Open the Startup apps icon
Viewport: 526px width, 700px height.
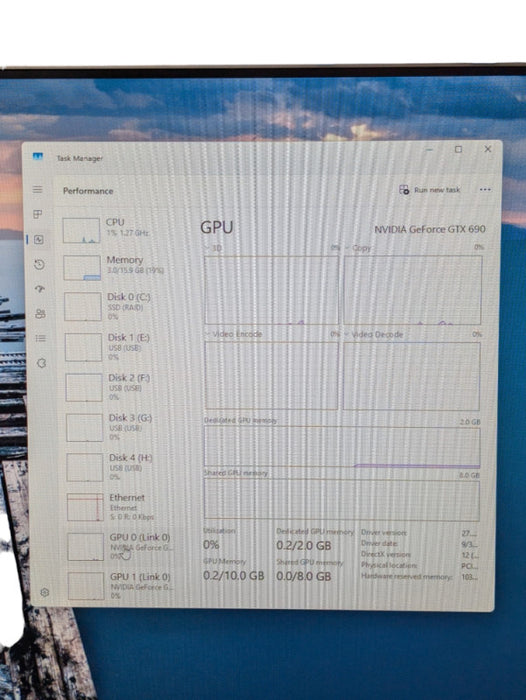[x=40, y=289]
